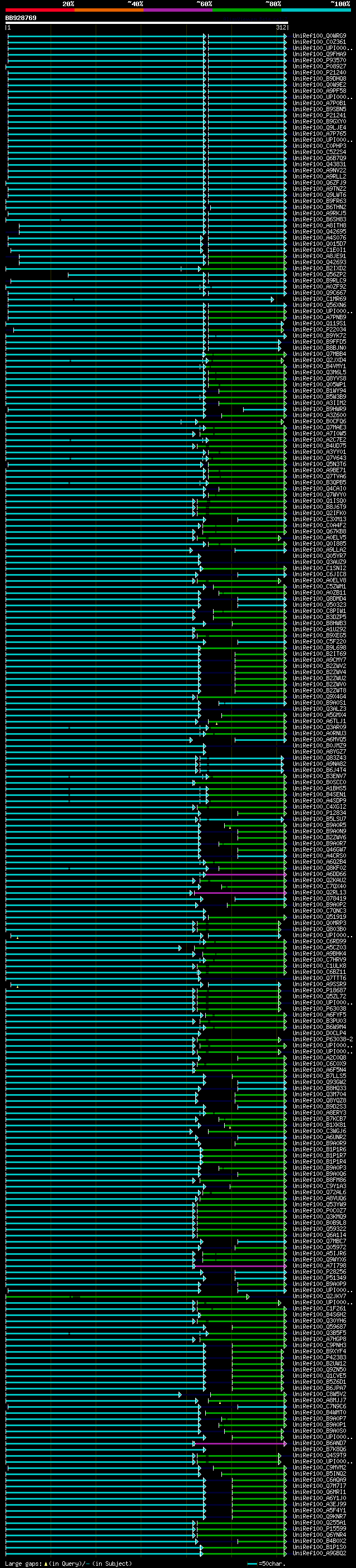
Task: Select the UniRef100_C6AQA9 label
Action: 319,1479
